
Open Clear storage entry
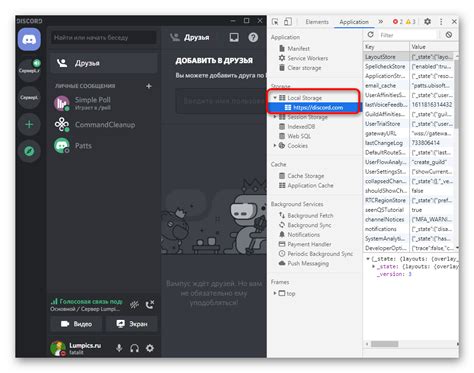304,68
